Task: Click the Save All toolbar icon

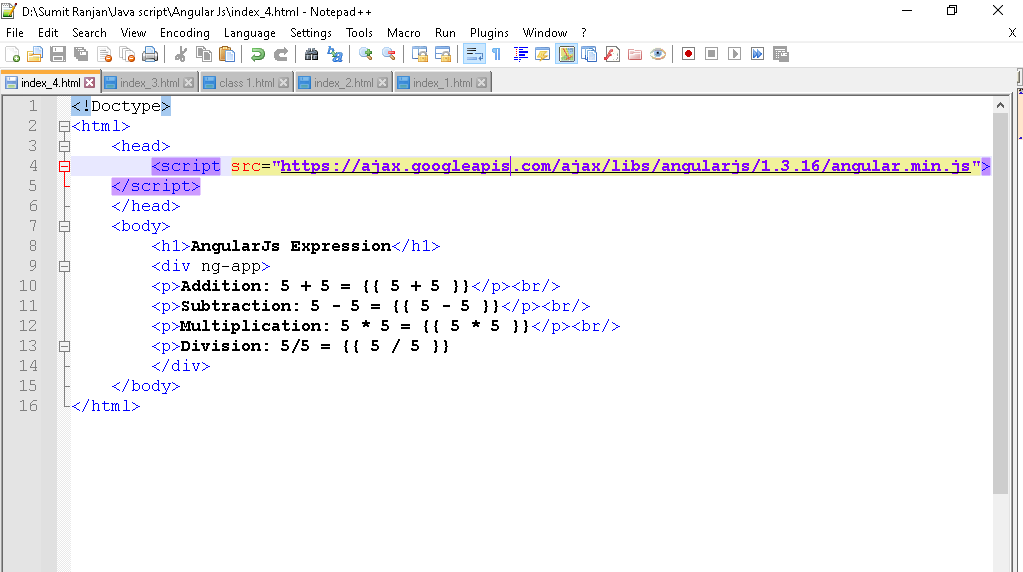Action: tap(81, 54)
